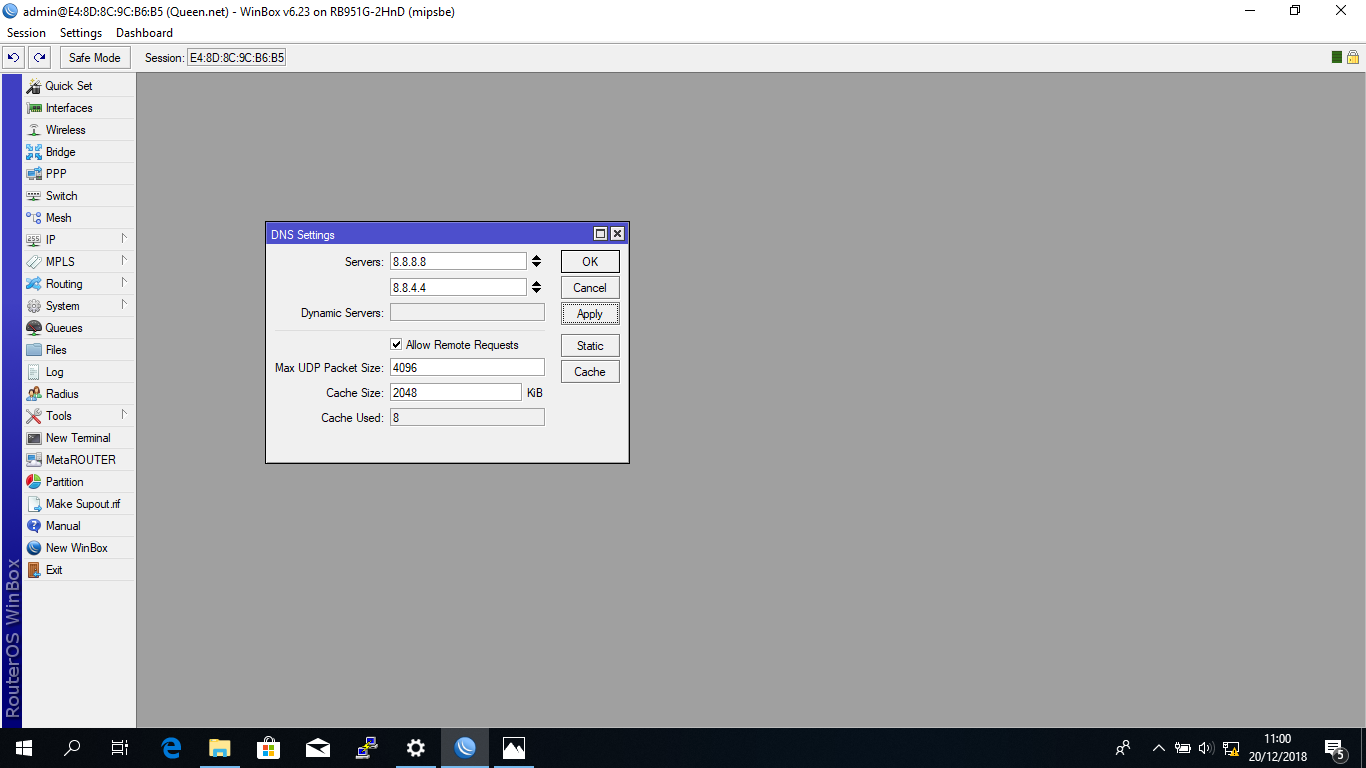Toggle Safe Mode
The image size is (1366, 768).
[x=95, y=57]
